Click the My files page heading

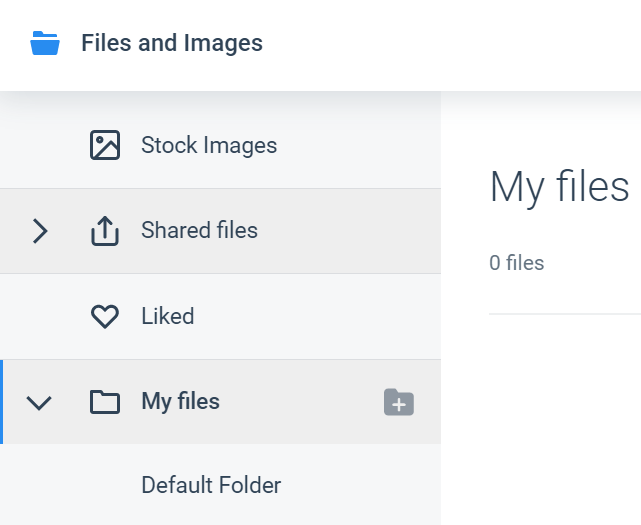coord(559,187)
